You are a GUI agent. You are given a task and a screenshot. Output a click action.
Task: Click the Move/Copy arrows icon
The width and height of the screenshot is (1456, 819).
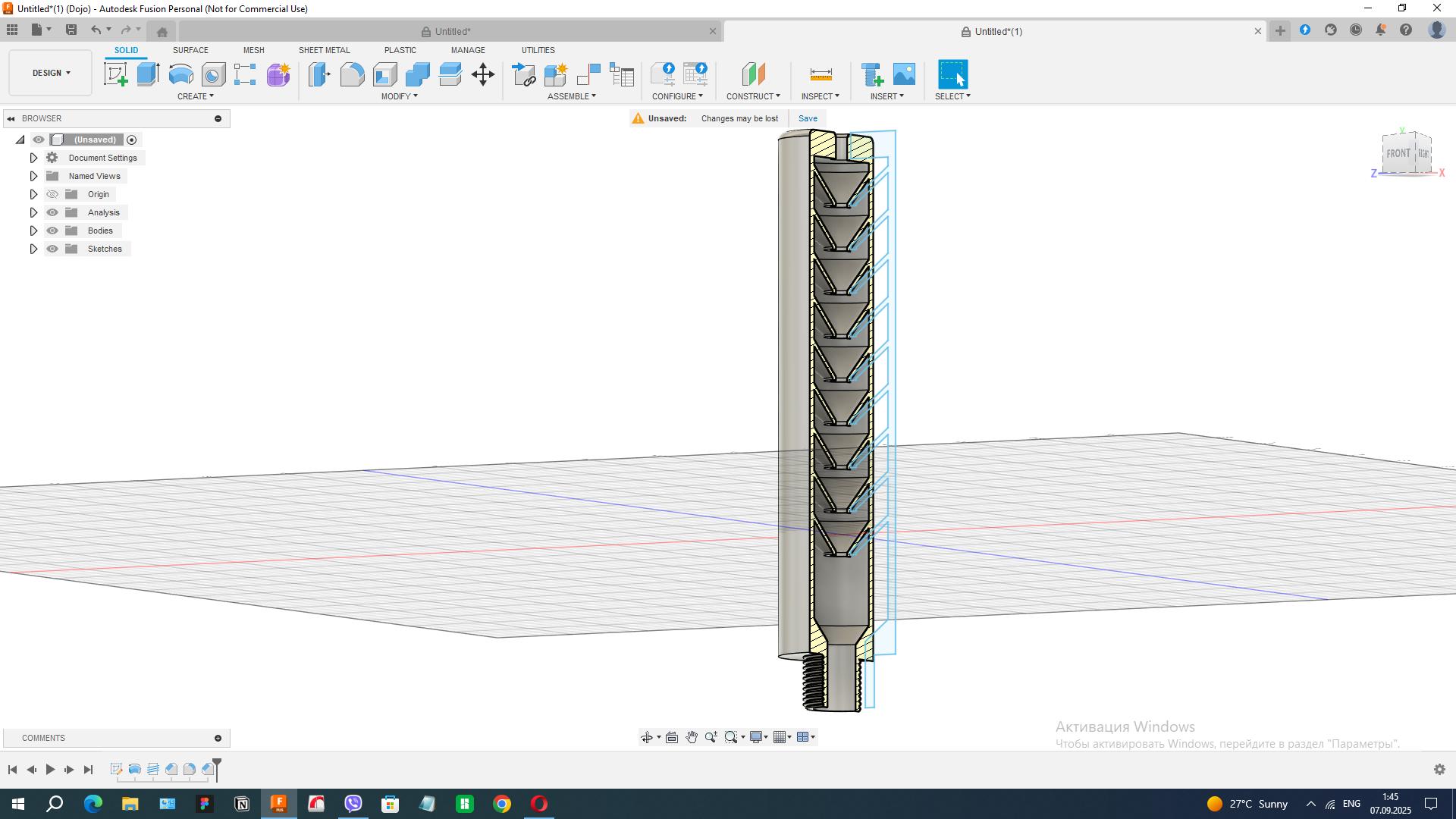tap(483, 74)
